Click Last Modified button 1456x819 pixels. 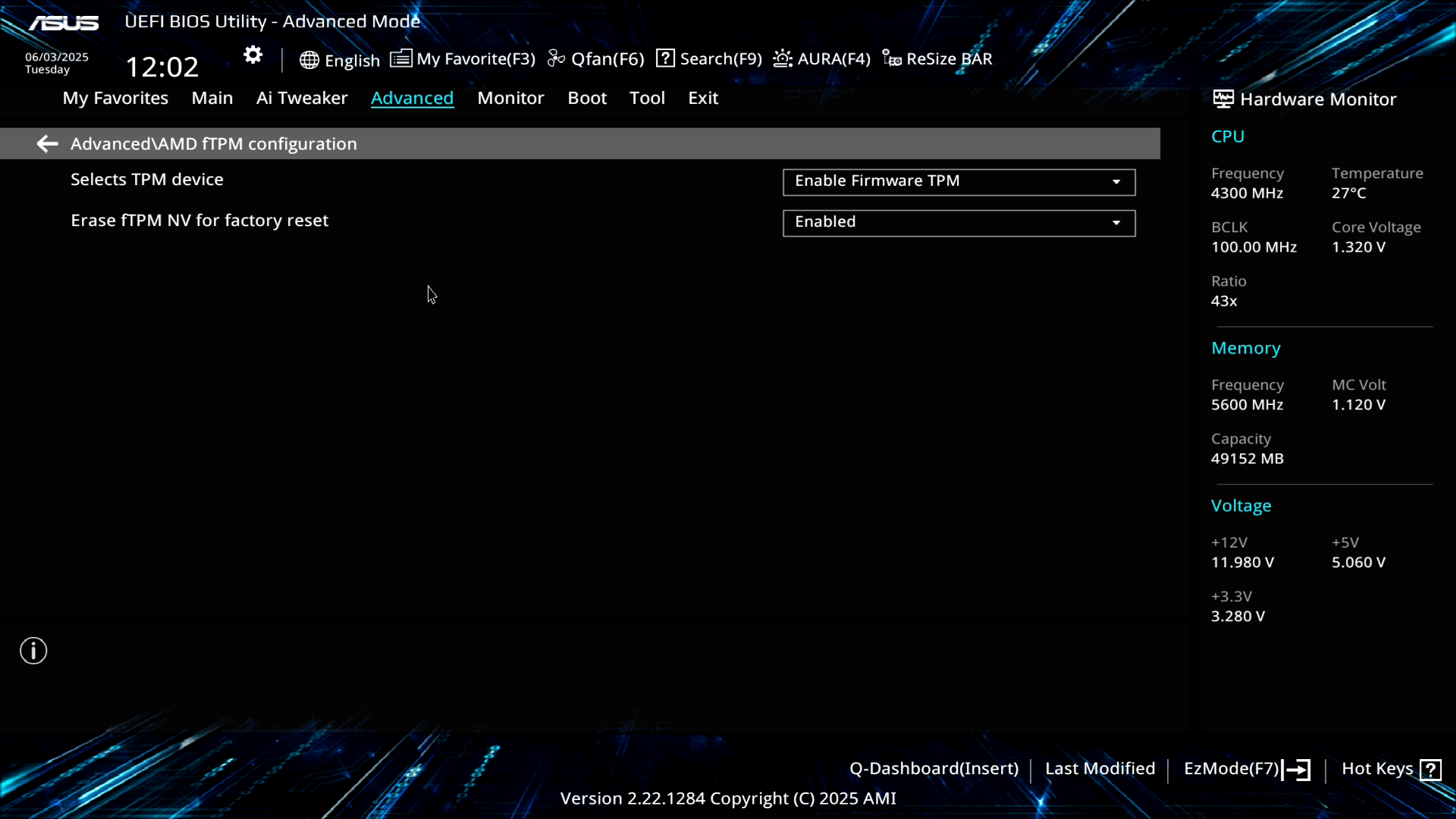[x=1100, y=769]
